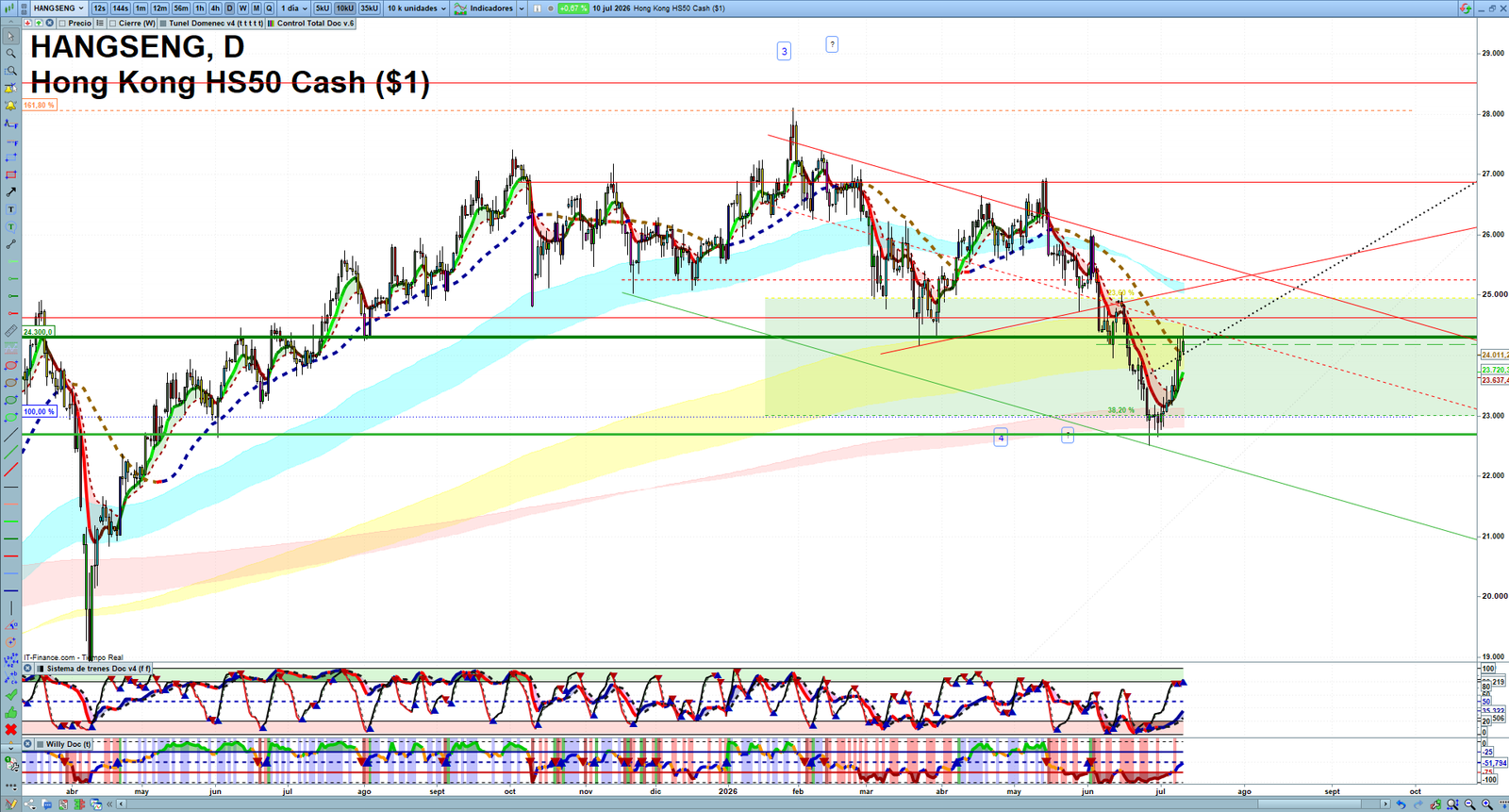Select the 56m timeframe button

[x=181, y=8]
